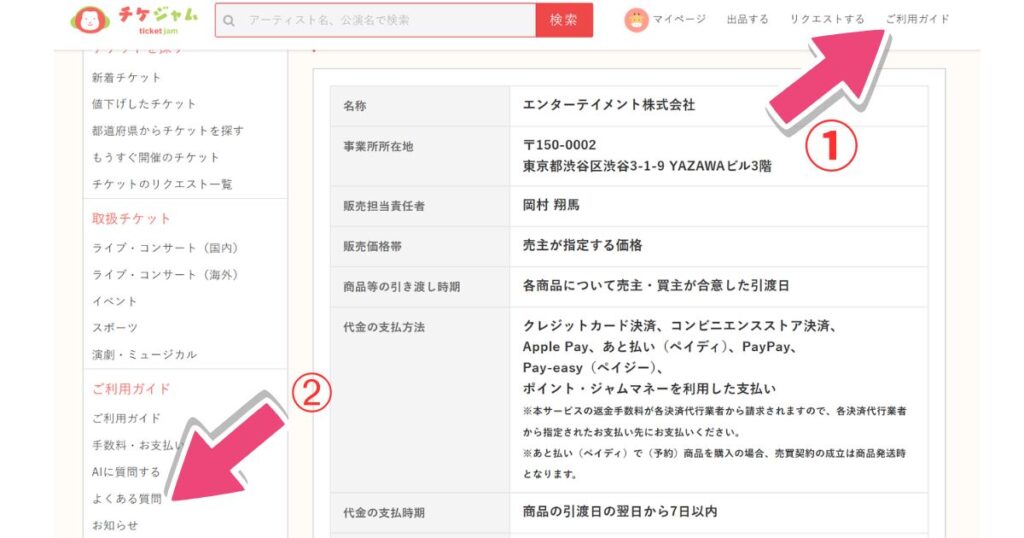This screenshot has height=538, width=1024.
Task: Click the postal code 〒150-0002
Action: [560, 145]
